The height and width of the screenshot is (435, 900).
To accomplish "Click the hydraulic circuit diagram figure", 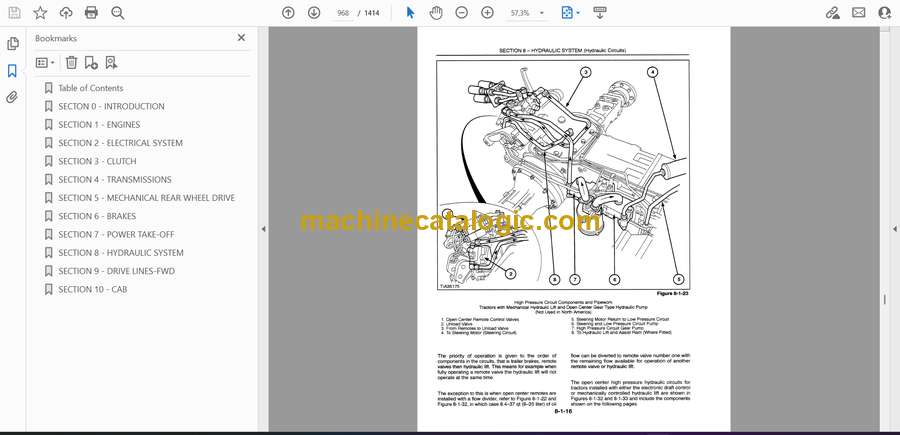I will (562, 175).
